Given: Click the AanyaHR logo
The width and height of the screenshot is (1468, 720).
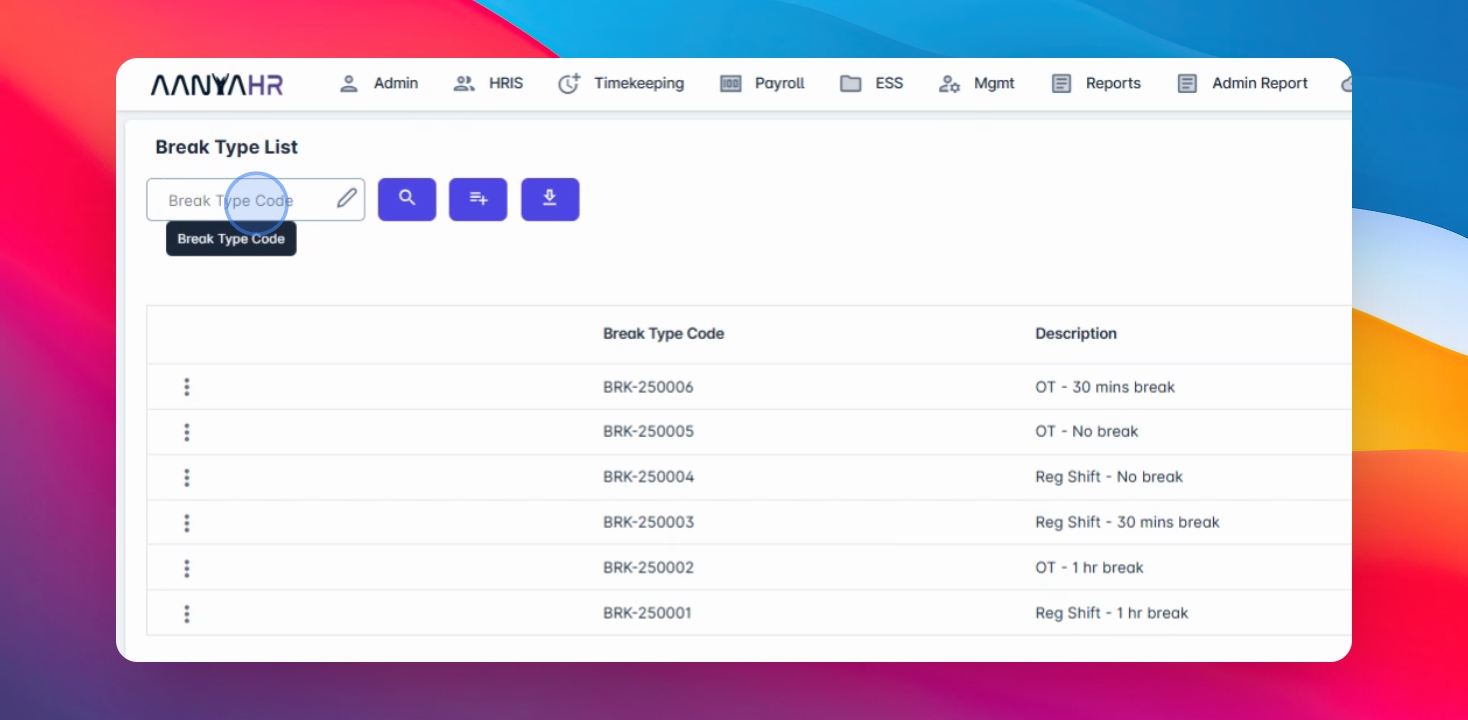Looking at the screenshot, I should [217, 85].
